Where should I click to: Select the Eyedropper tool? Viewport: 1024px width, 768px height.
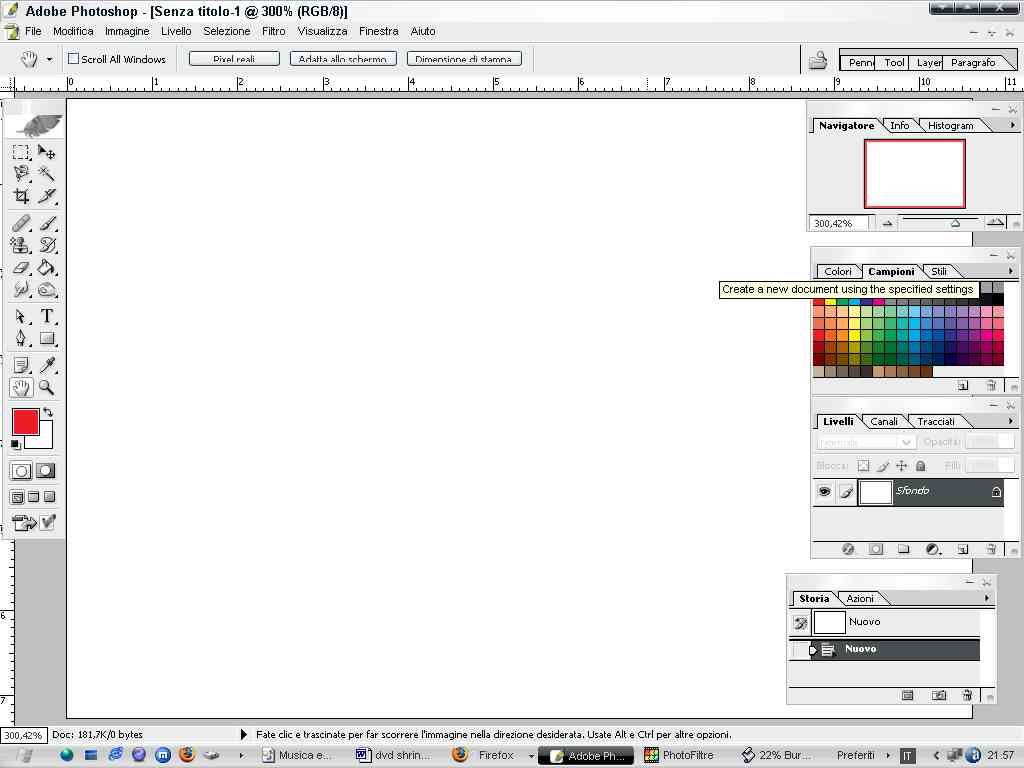coord(46,366)
